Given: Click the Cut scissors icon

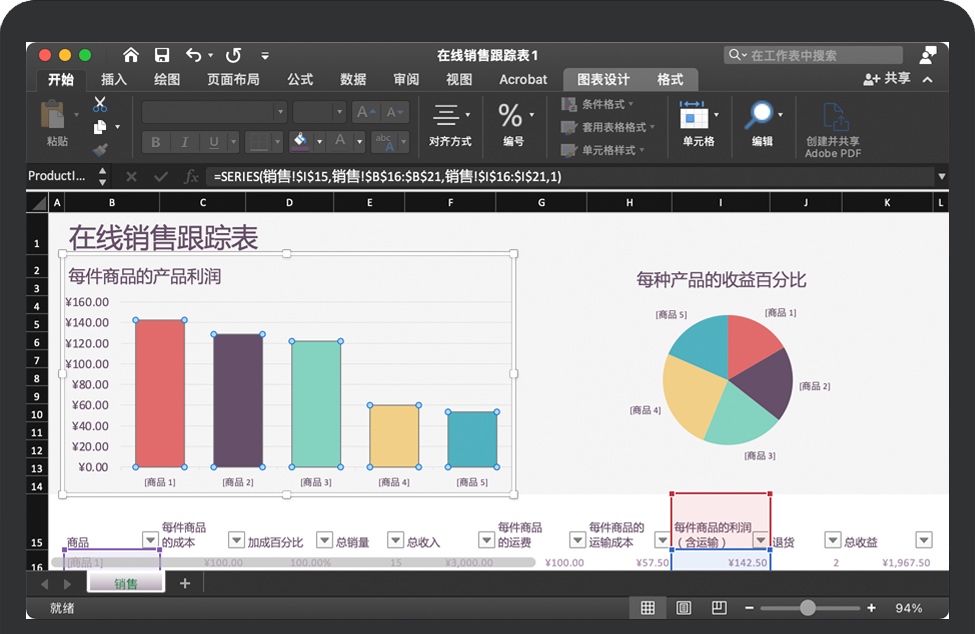Looking at the screenshot, I should tap(100, 104).
